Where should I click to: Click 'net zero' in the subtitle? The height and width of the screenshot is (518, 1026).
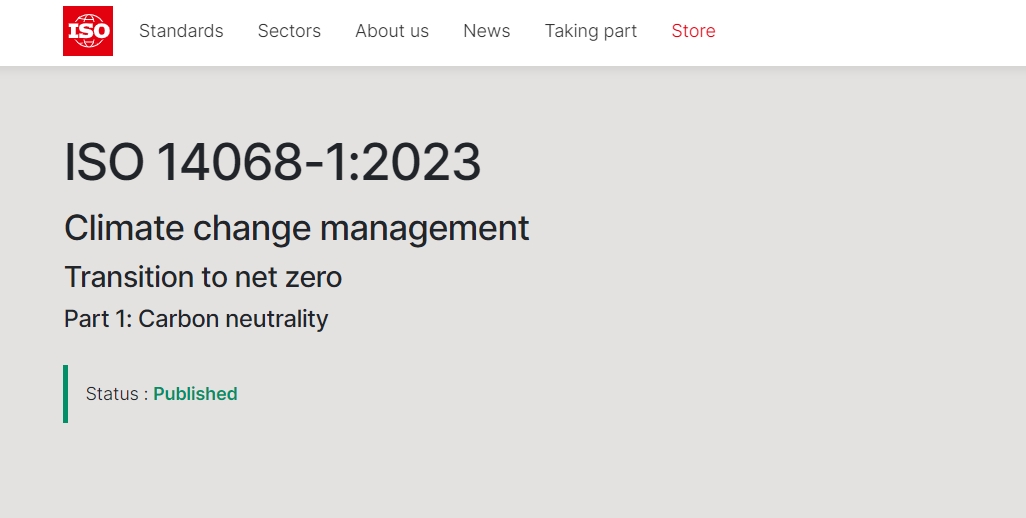coord(289,277)
